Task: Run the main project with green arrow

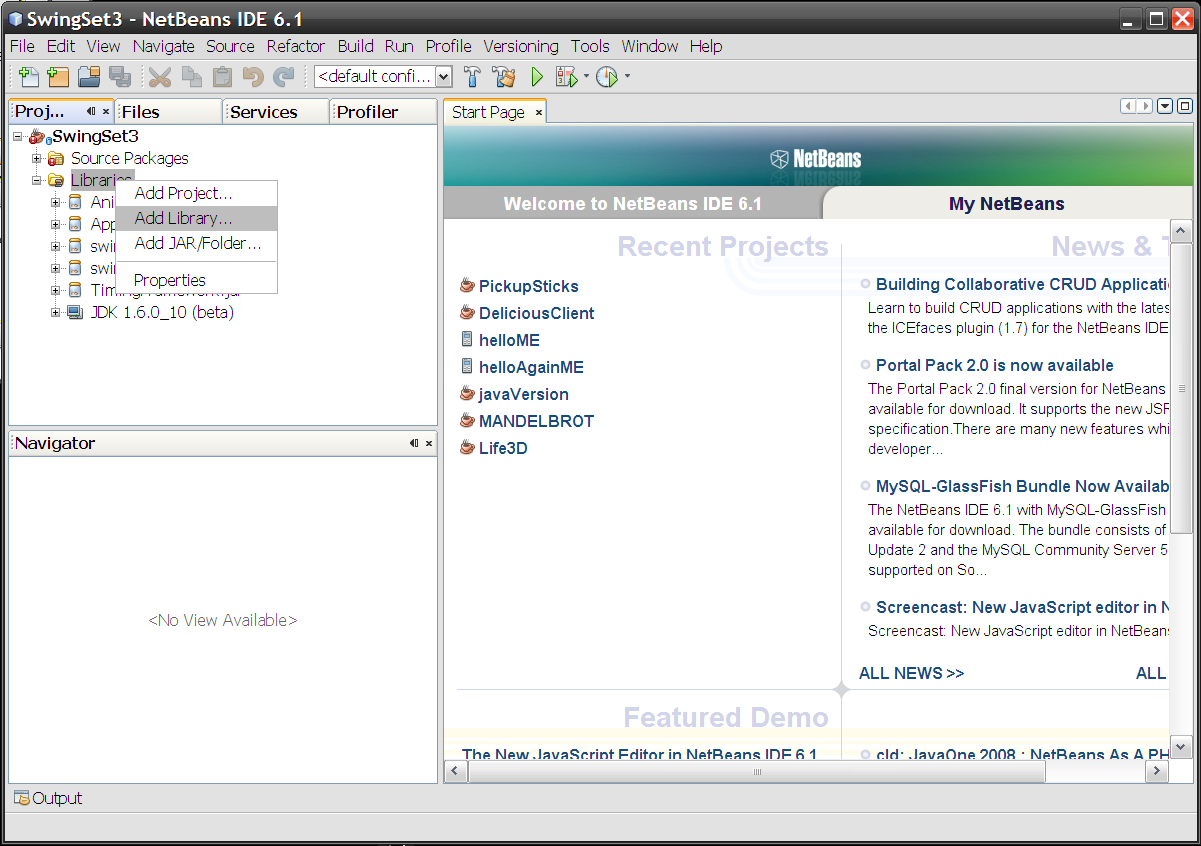Action: [x=537, y=77]
